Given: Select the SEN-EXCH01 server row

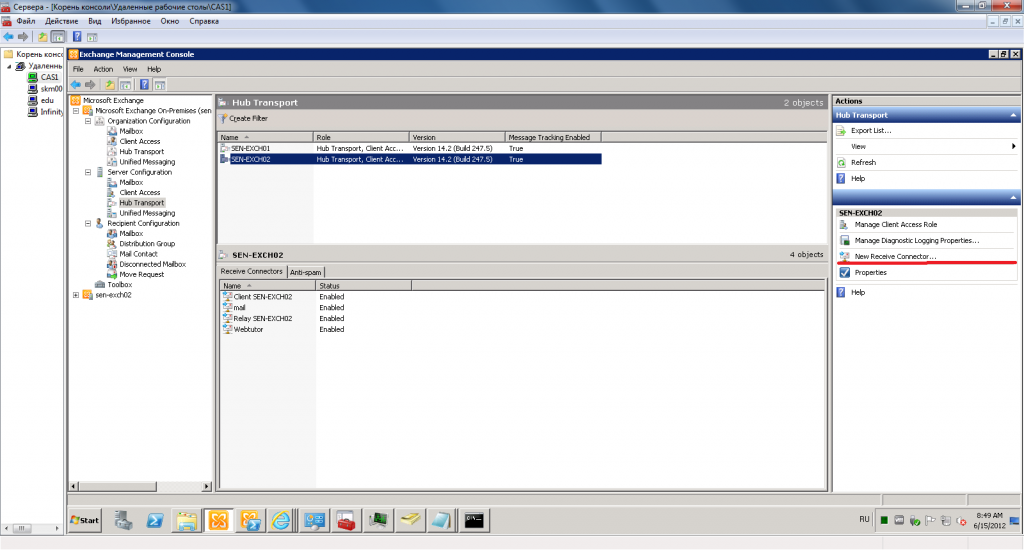Looking at the screenshot, I should tap(251, 148).
